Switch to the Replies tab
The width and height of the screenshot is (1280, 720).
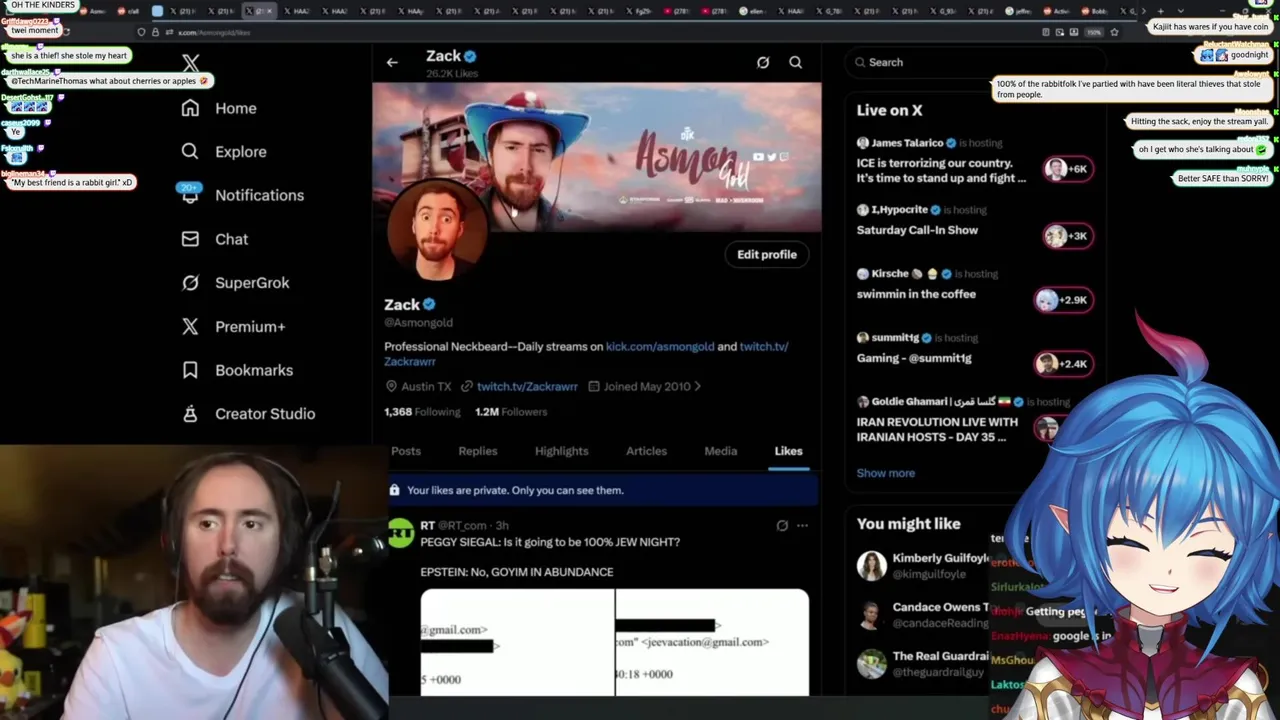tap(478, 451)
